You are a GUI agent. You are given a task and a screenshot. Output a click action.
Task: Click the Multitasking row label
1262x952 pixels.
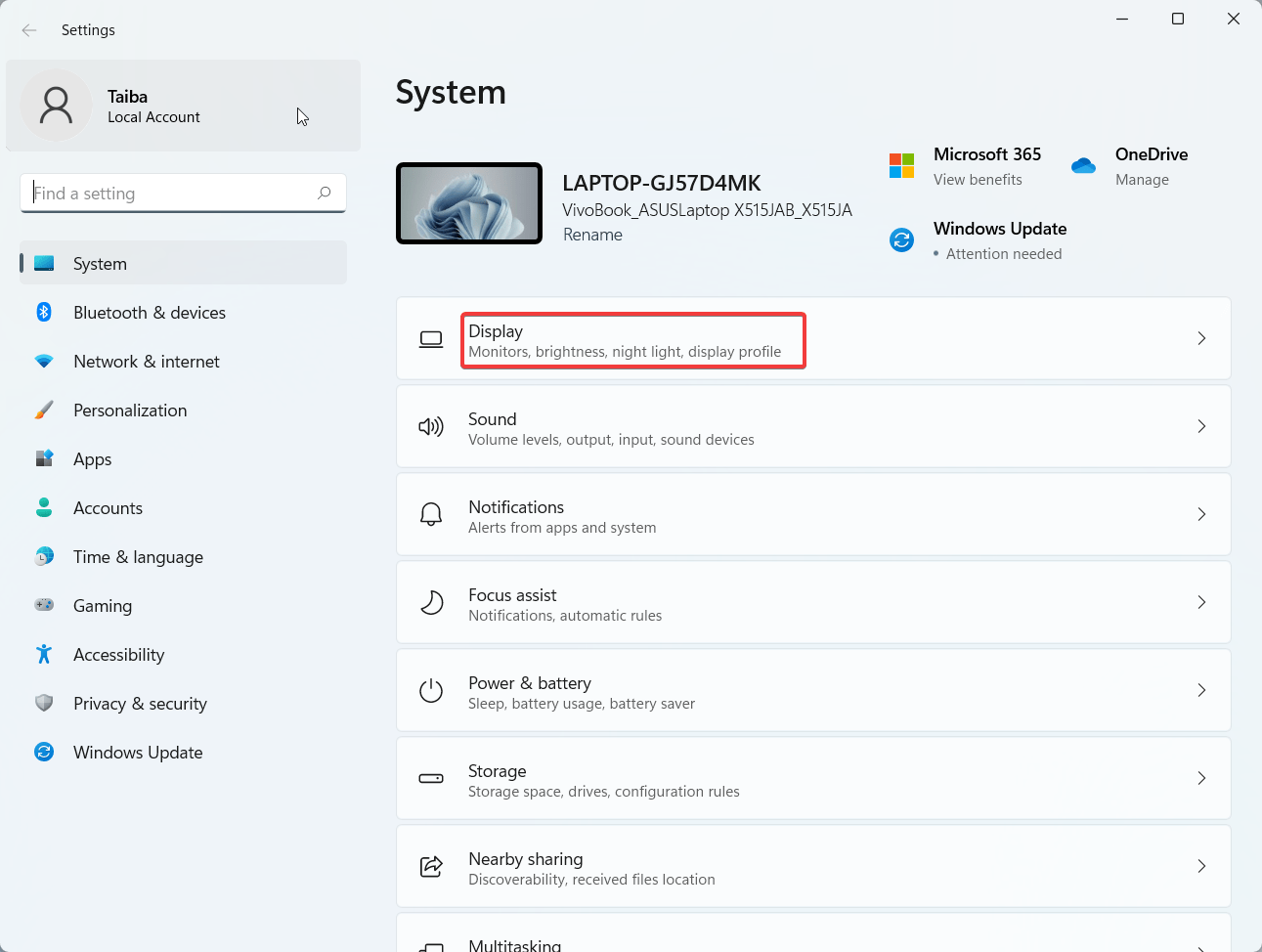point(515,944)
